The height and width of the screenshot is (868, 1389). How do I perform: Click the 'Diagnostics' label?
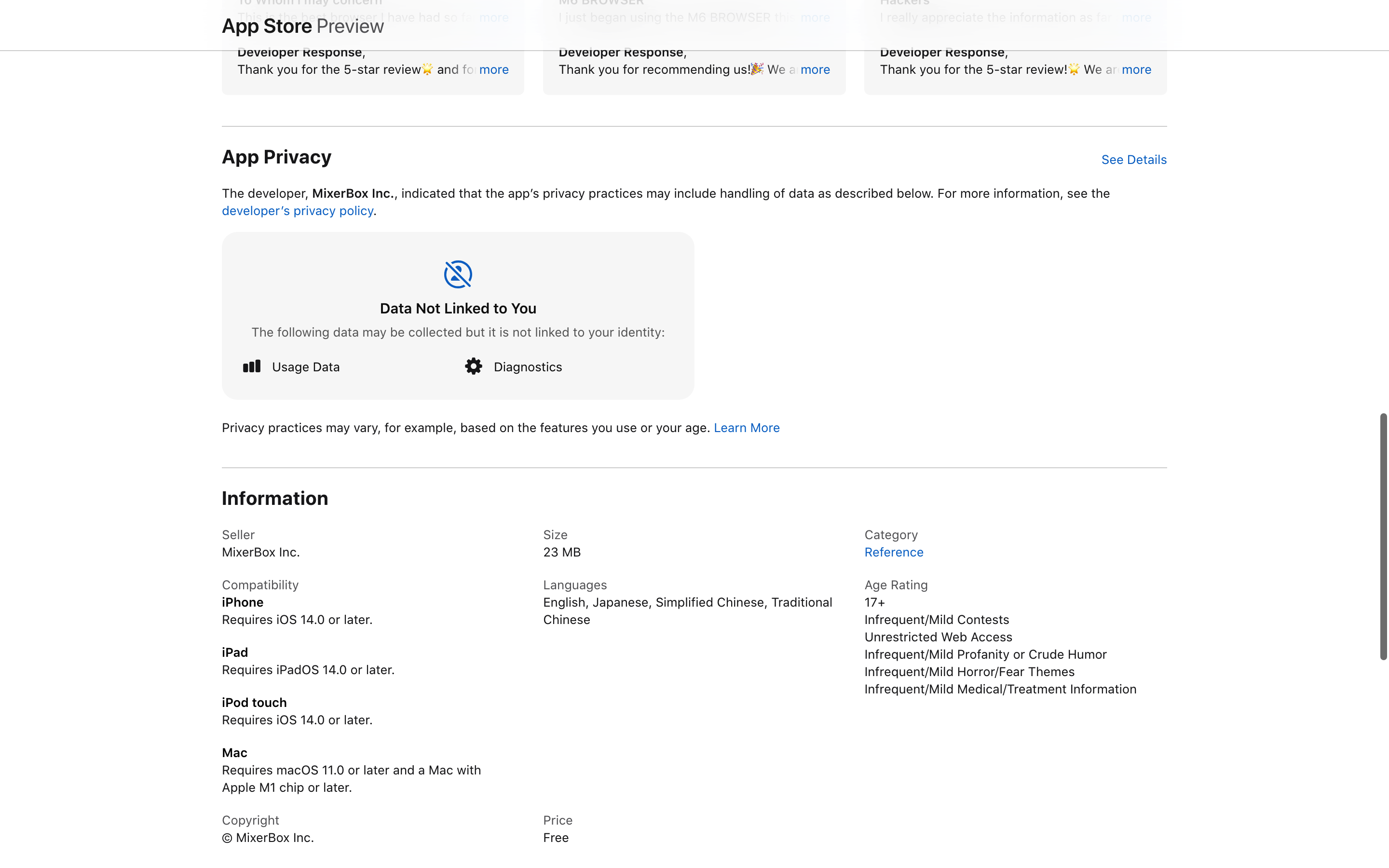(x=528, y=367)
